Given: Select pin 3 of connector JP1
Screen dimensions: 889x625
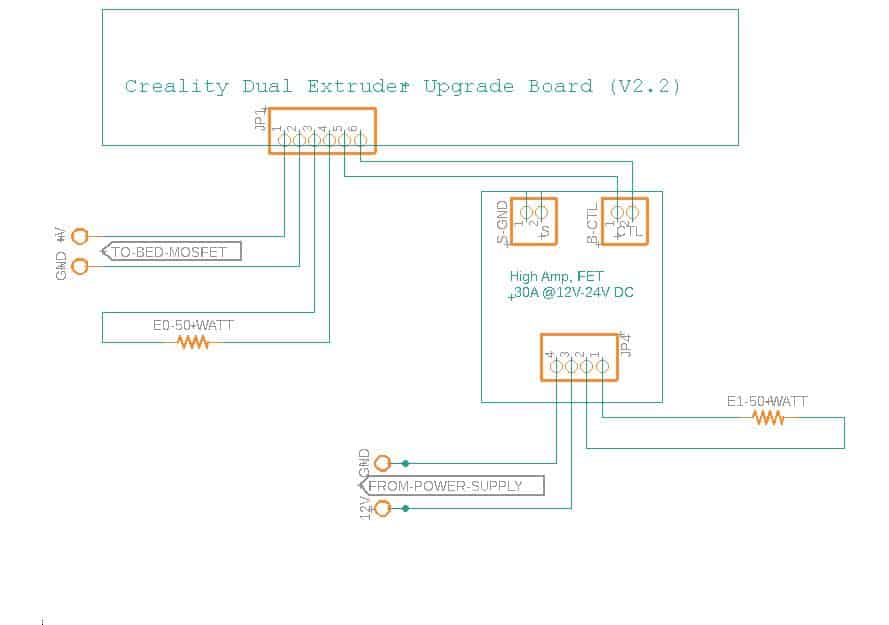Looking at the screenshot, I should (x=314, y=140).
